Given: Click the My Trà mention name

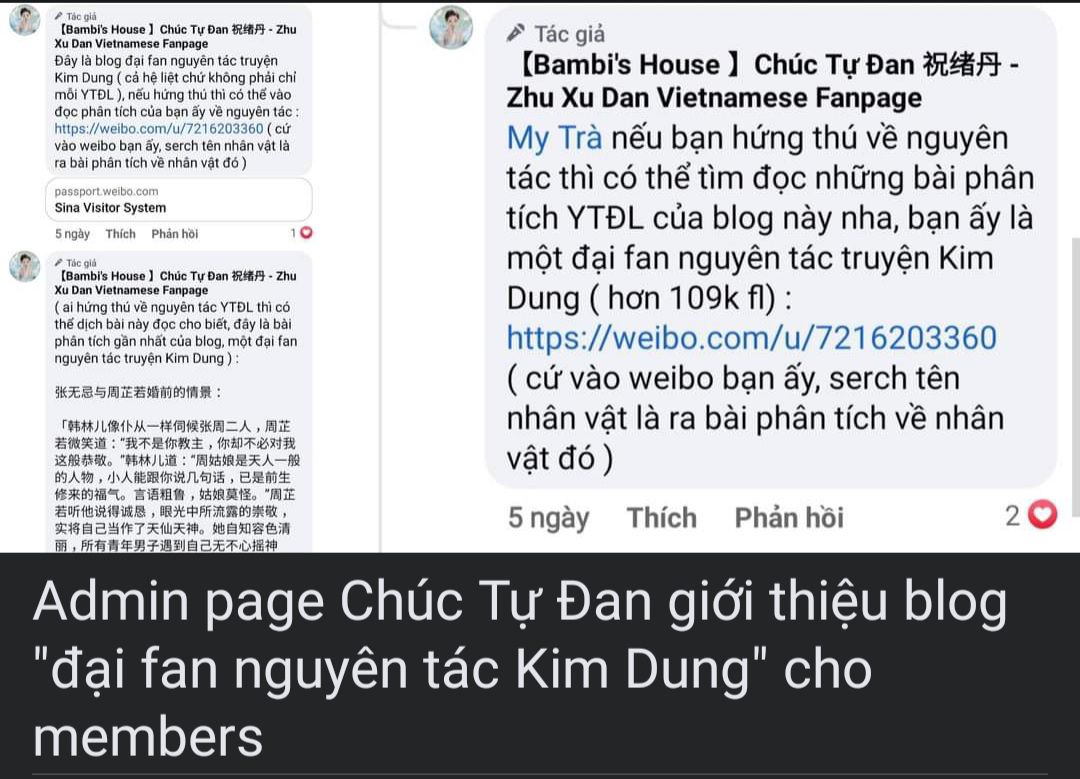Looking at the screenshot, I should 554,138.
